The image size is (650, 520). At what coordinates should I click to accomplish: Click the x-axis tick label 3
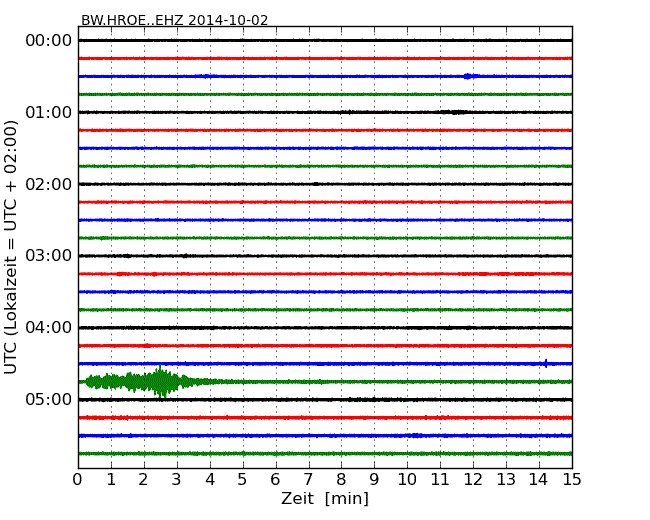[x=177, y=480]
